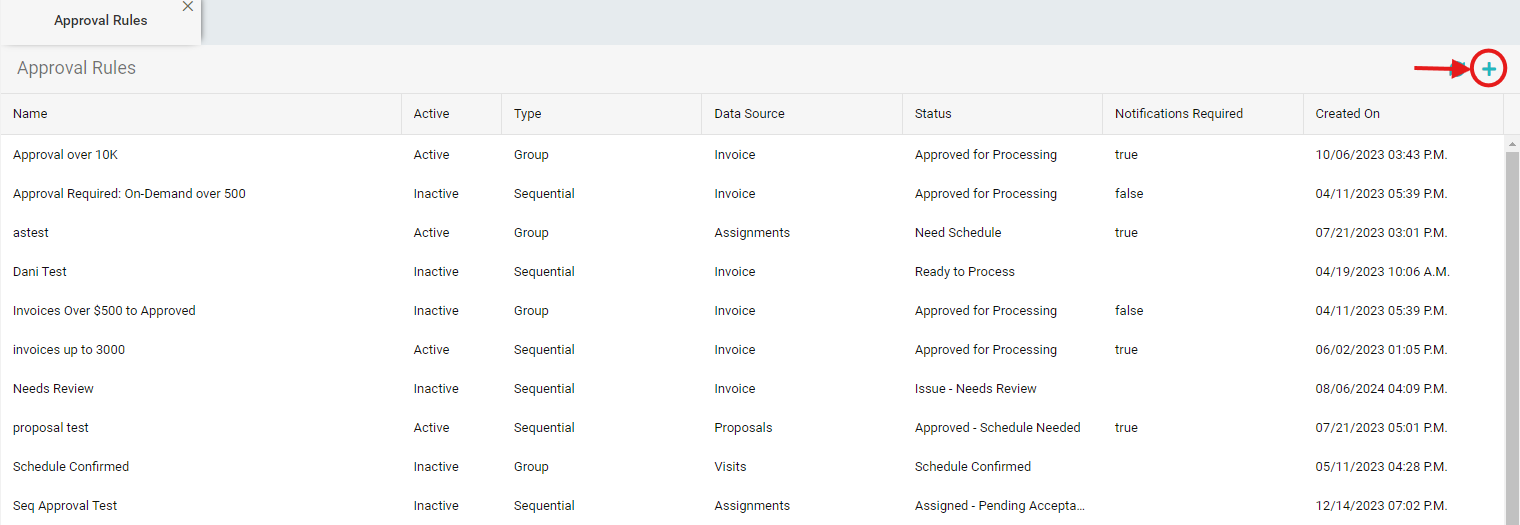Sort by the Status column header
This screenshot has width=1520, height=525.
click(x=933, y=114)
